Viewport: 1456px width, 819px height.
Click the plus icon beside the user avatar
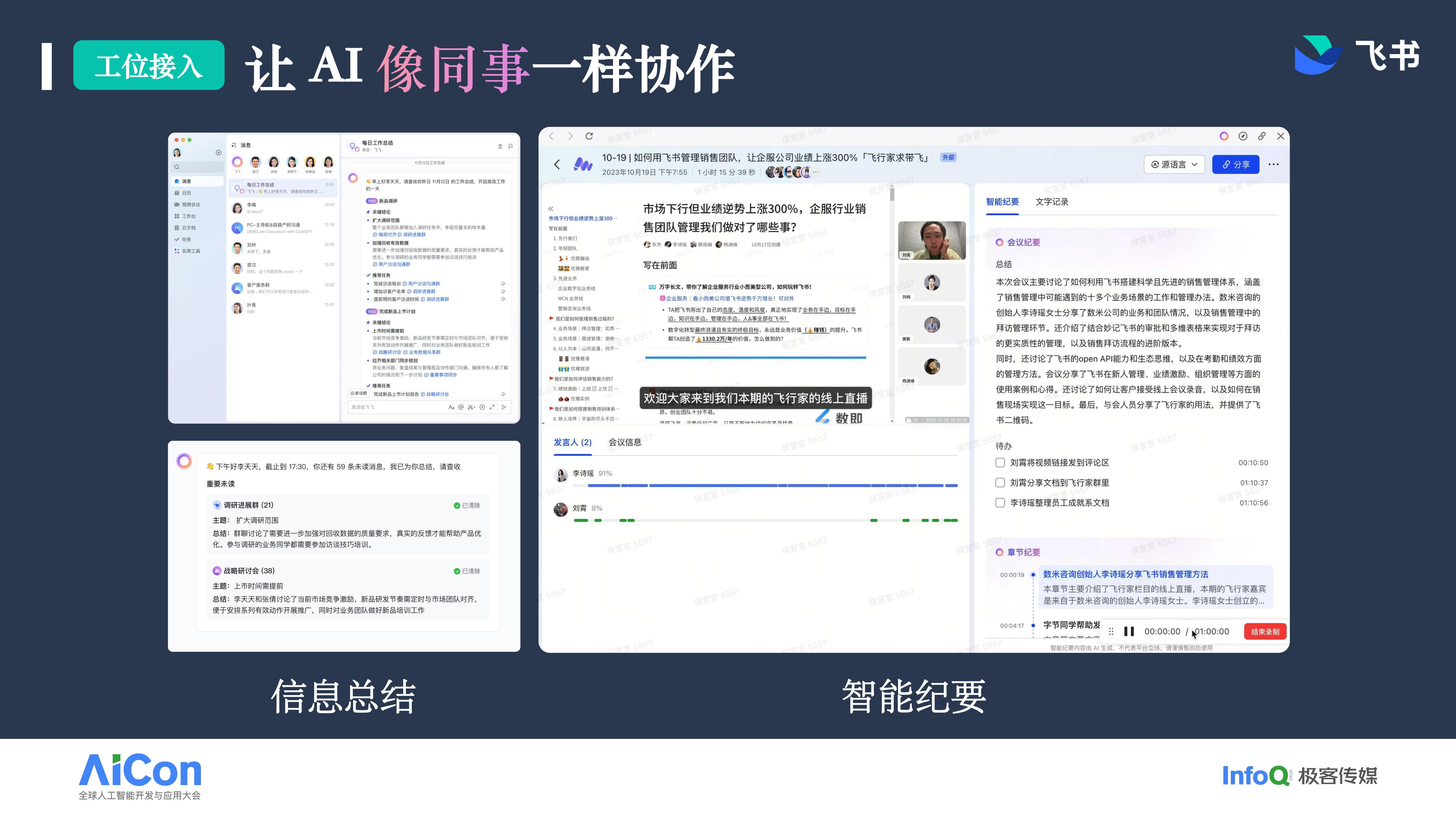tap(218, 153)
